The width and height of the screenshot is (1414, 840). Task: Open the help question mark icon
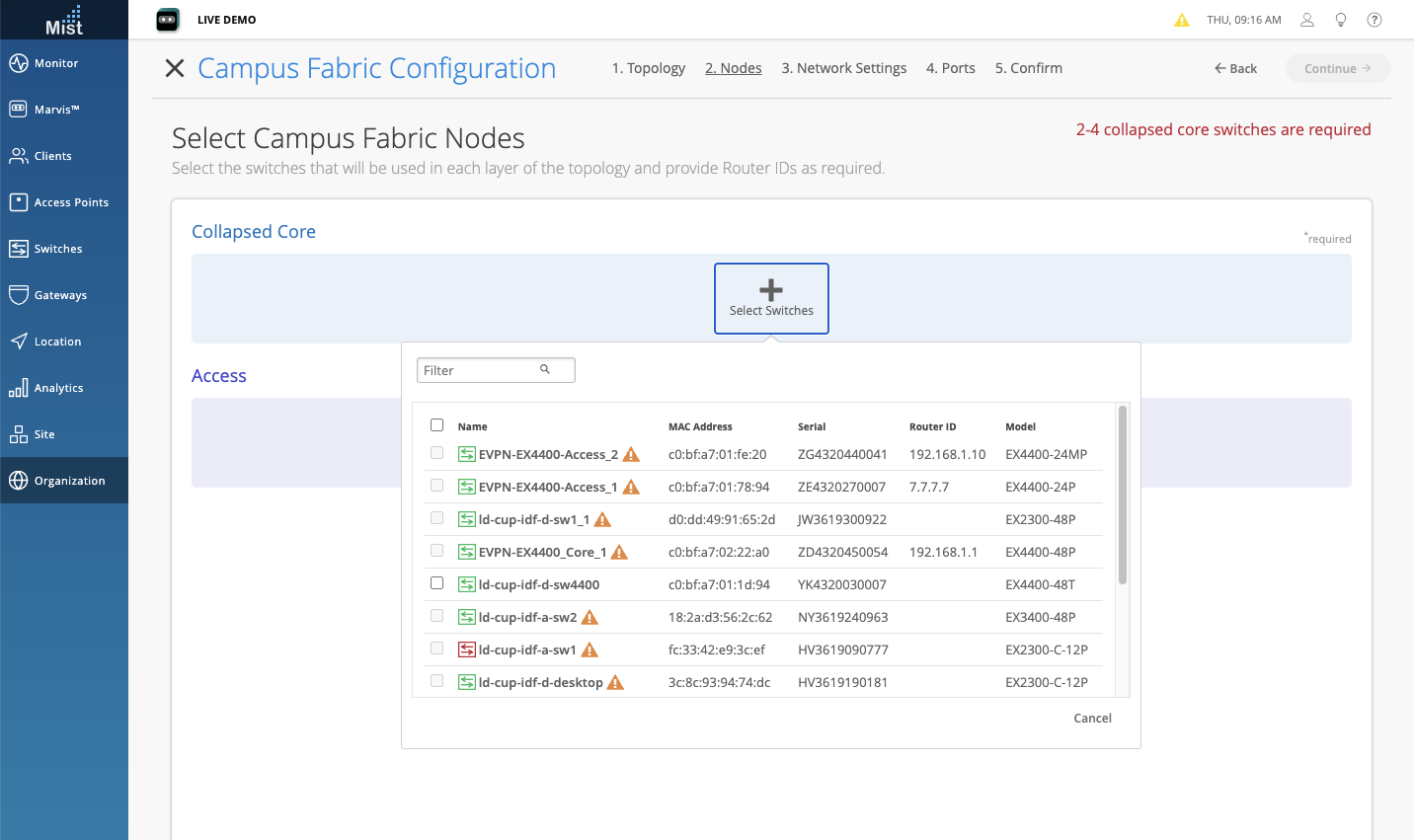pos(1374,20)
